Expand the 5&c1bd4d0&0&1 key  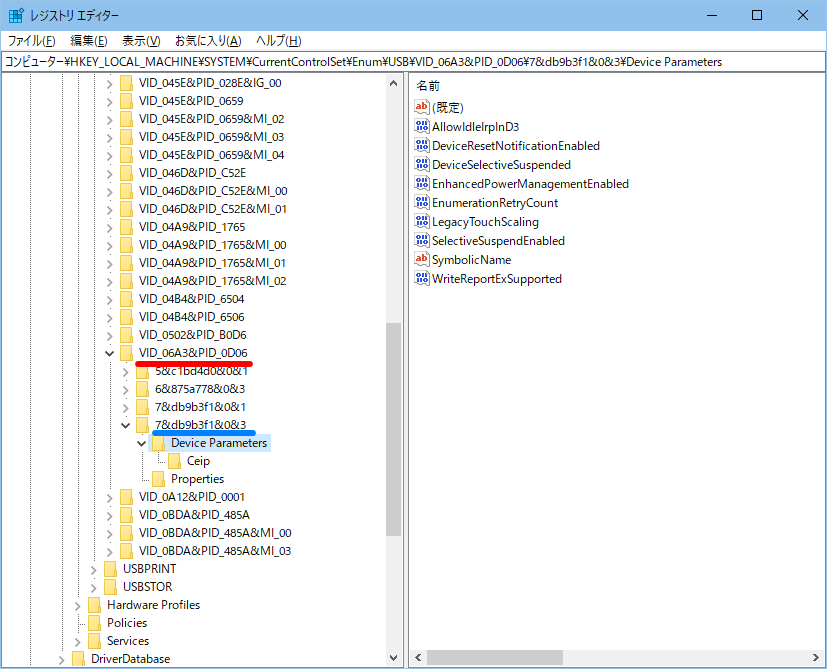126,372
